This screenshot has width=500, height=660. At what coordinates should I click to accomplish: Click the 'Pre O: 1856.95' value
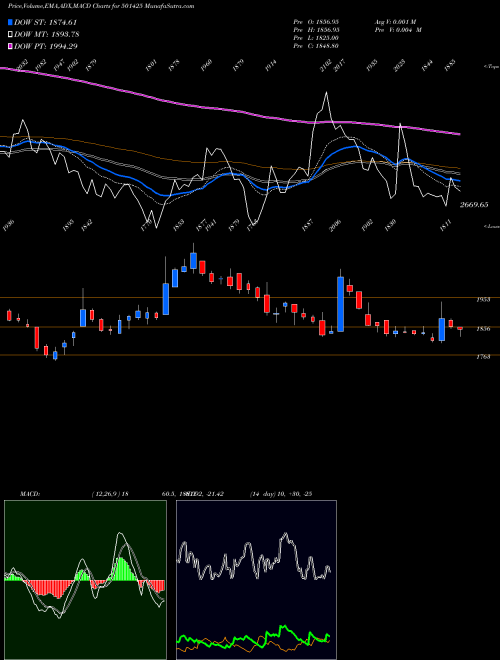[316, 21]
